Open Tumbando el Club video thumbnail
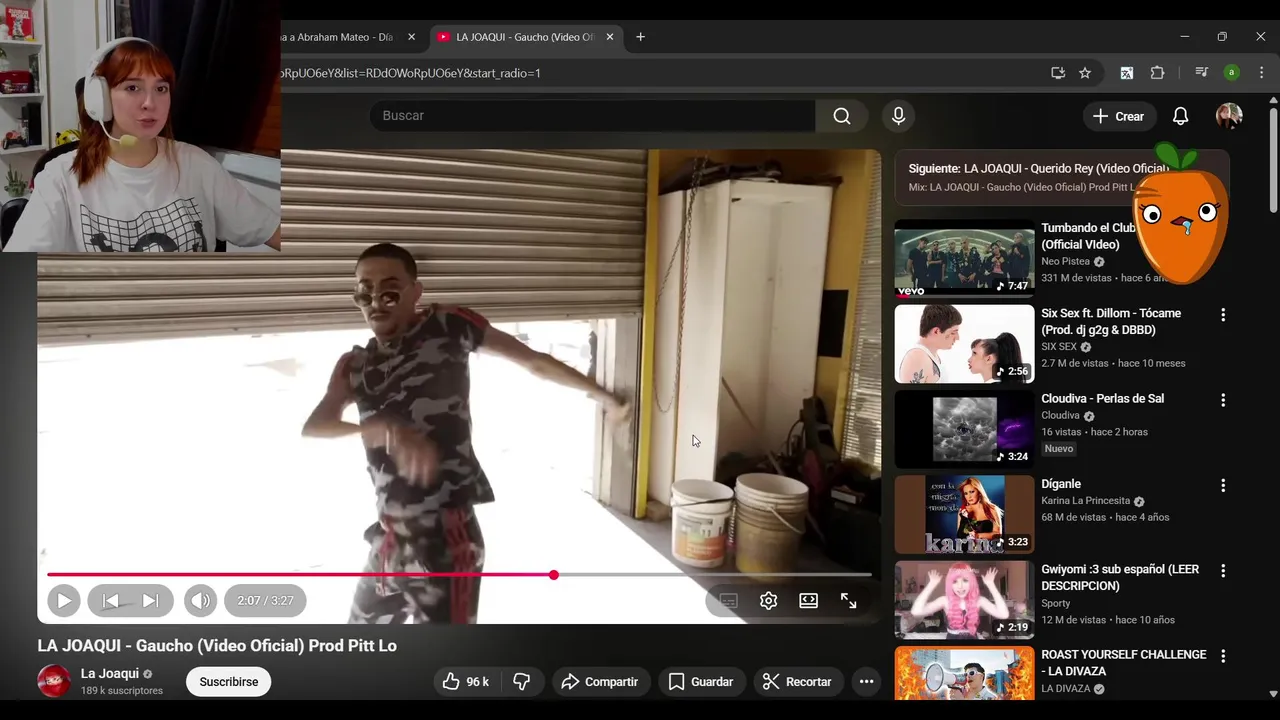 [964, 258]
